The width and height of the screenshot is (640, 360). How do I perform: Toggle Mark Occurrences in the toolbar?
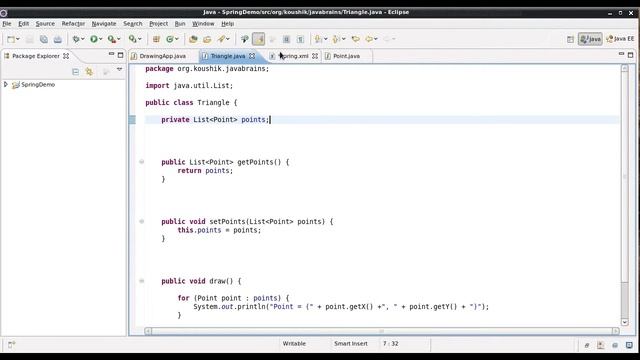click(259, 39)
